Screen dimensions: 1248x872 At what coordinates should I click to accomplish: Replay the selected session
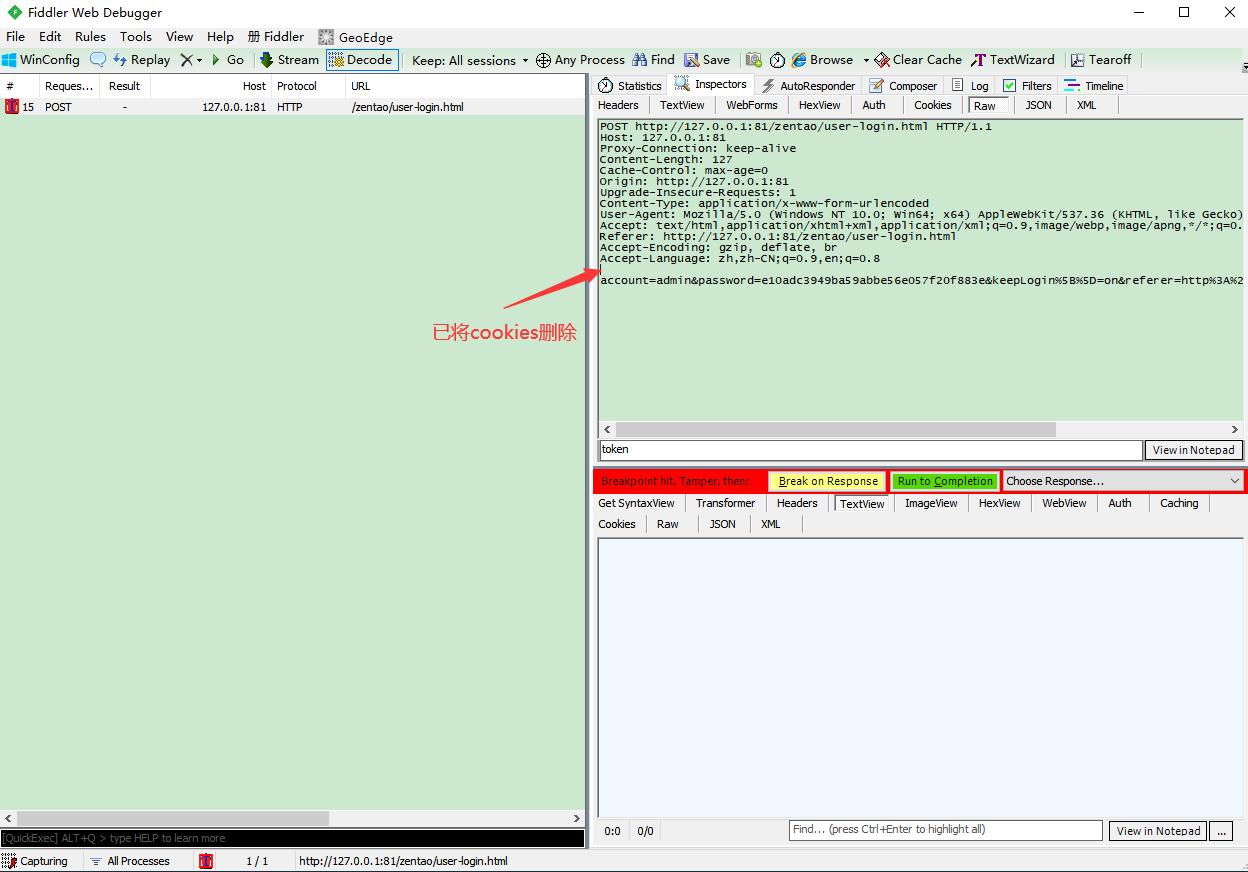pos(141,60)
